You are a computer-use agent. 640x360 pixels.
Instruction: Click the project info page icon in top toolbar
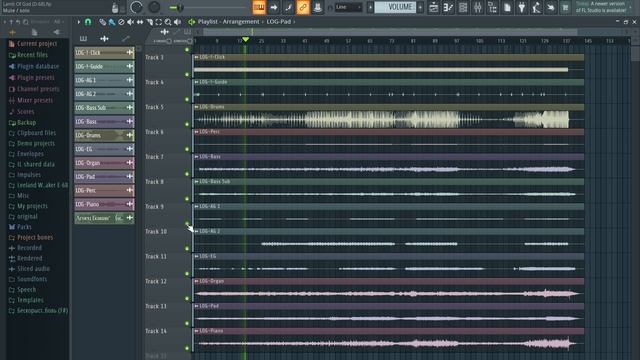pos(507,7)
